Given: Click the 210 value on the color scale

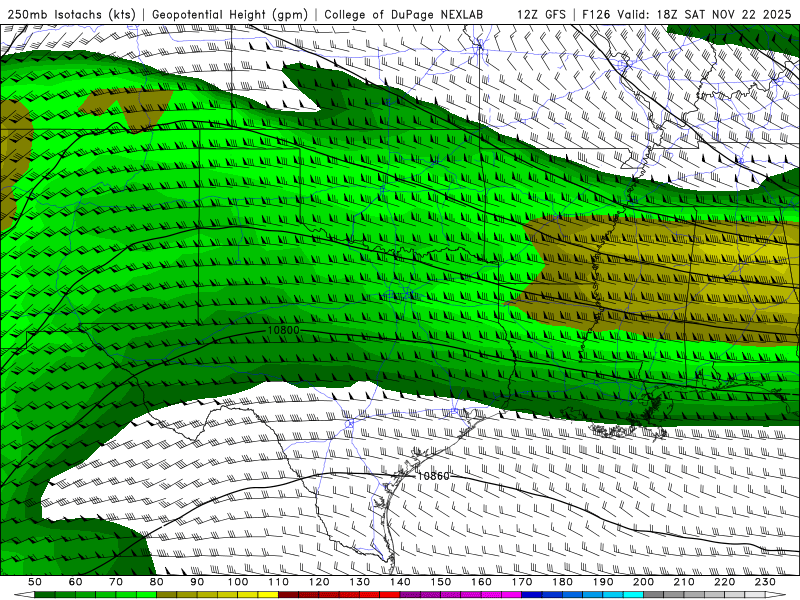Looking at the screenshot, I should point(684,582).
